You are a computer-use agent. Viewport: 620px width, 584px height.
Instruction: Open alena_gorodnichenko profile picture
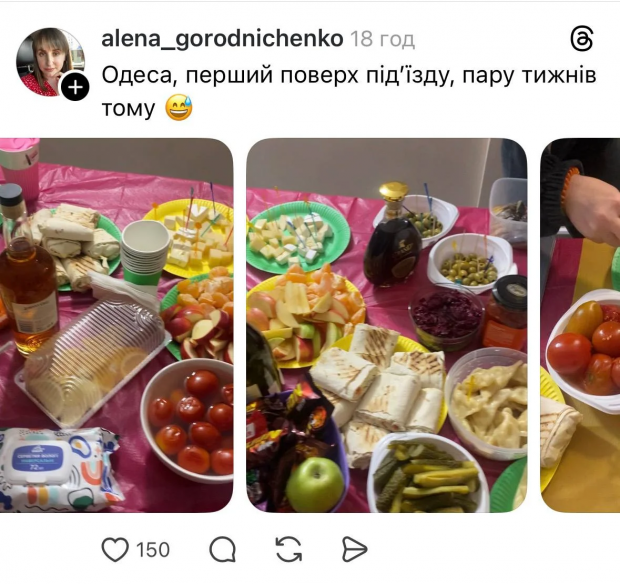click(x=50, y=62)
